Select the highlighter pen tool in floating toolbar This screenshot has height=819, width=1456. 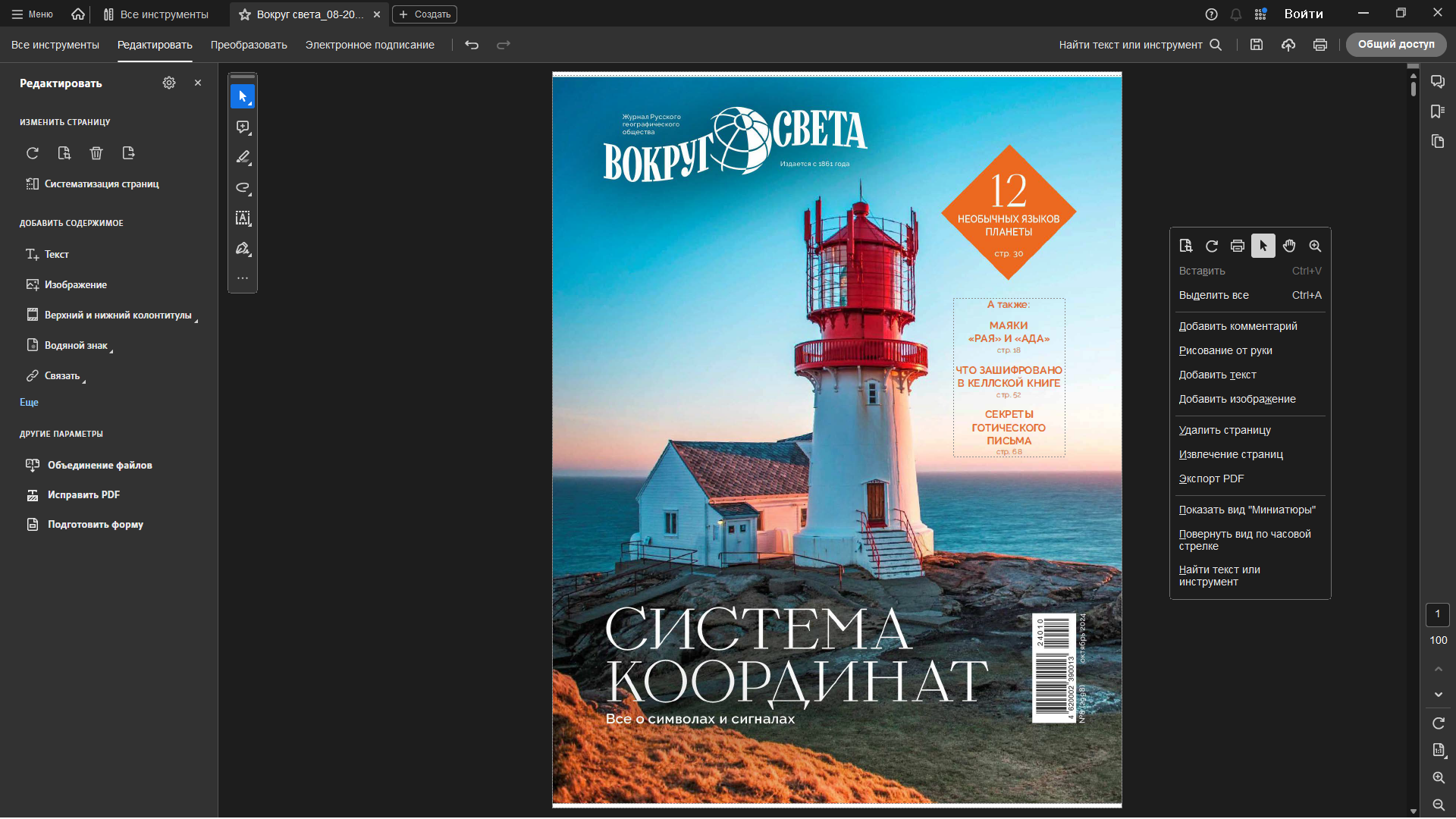click(x=243, y=157)
